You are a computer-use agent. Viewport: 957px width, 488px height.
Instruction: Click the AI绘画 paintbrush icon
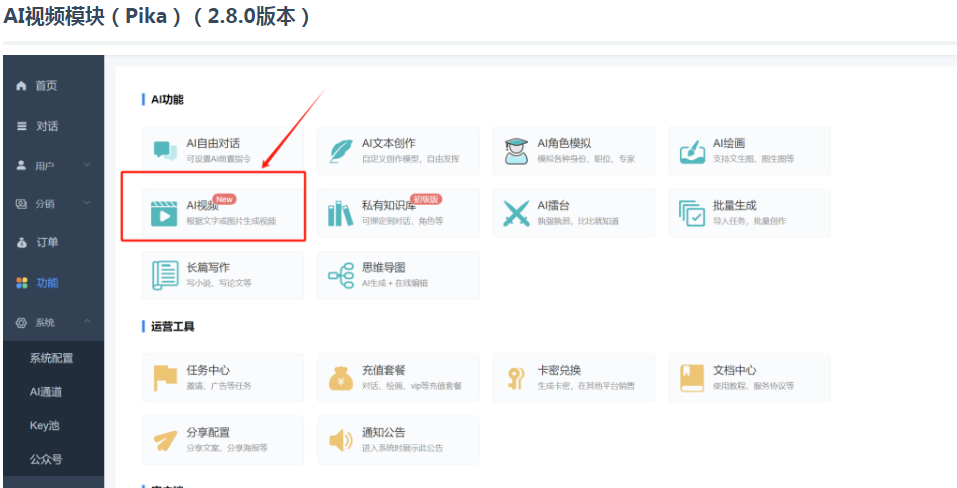click(x=692, y=151)
